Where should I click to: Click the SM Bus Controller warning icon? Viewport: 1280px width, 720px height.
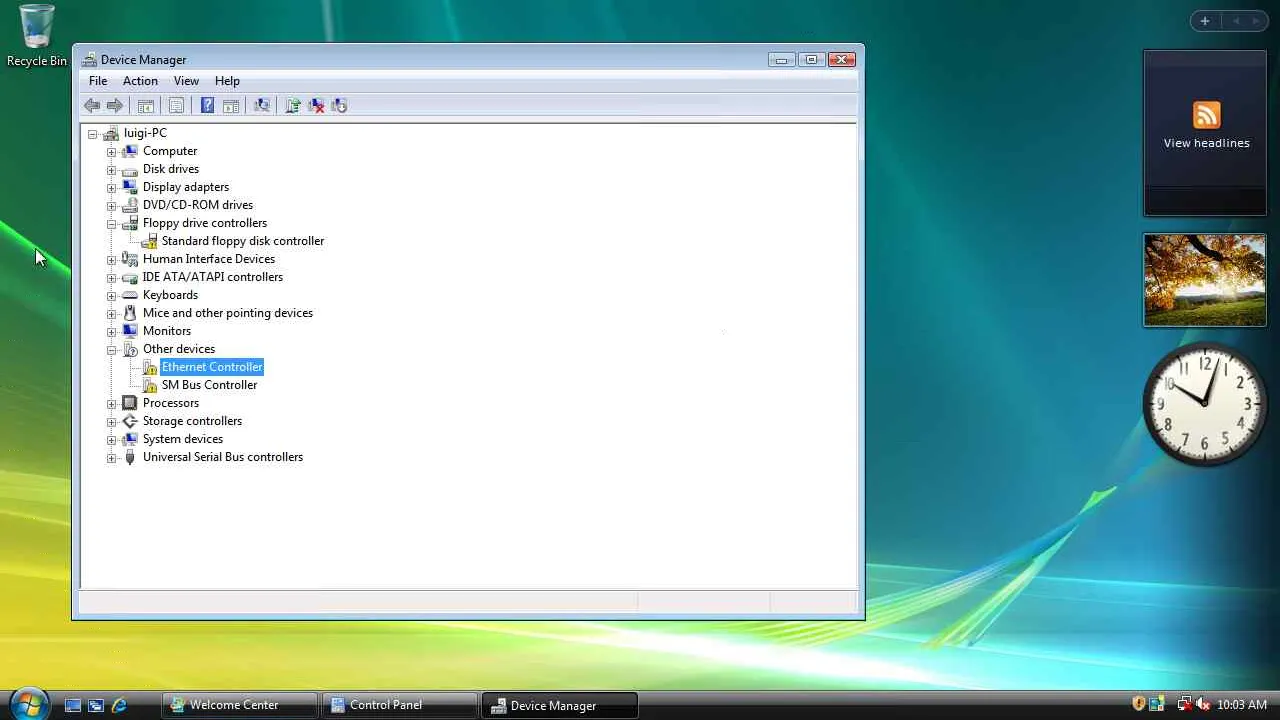(x=149, y=385)
